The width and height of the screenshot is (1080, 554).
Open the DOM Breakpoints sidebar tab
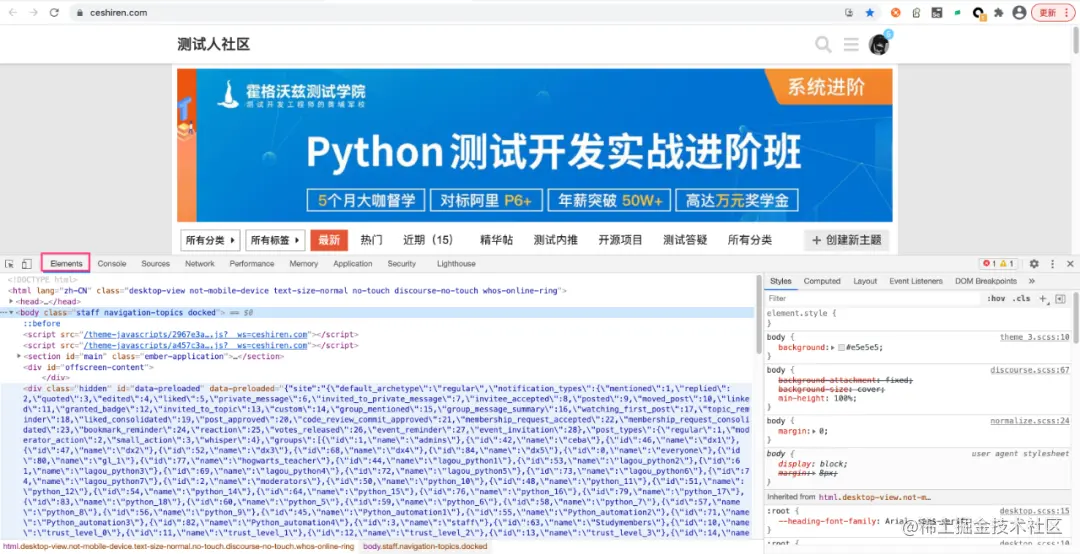pos(986,281)
